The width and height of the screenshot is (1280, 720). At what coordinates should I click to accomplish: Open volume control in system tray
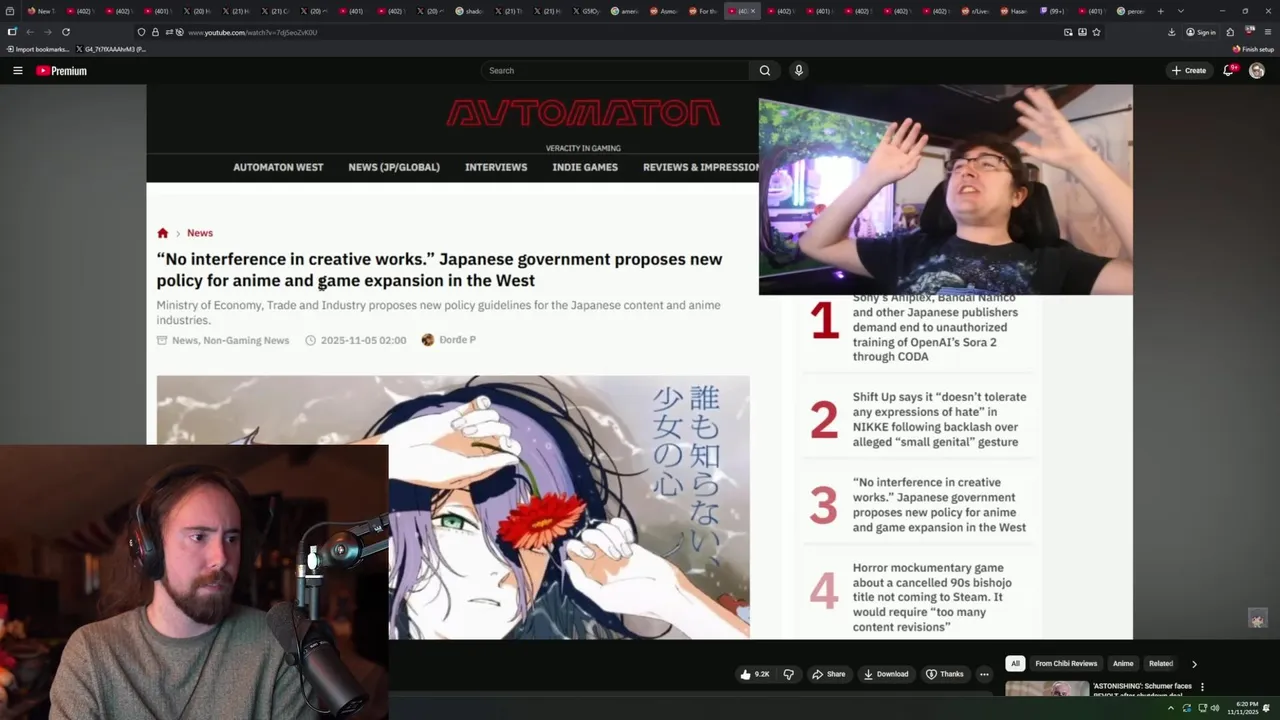click(x=1215, y=708)
